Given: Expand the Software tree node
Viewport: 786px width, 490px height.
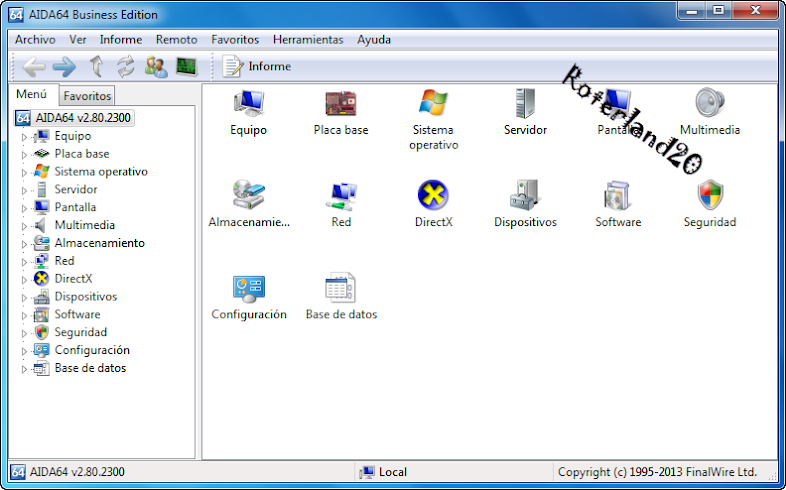Looking at the screenshot, I should point(24,315).
